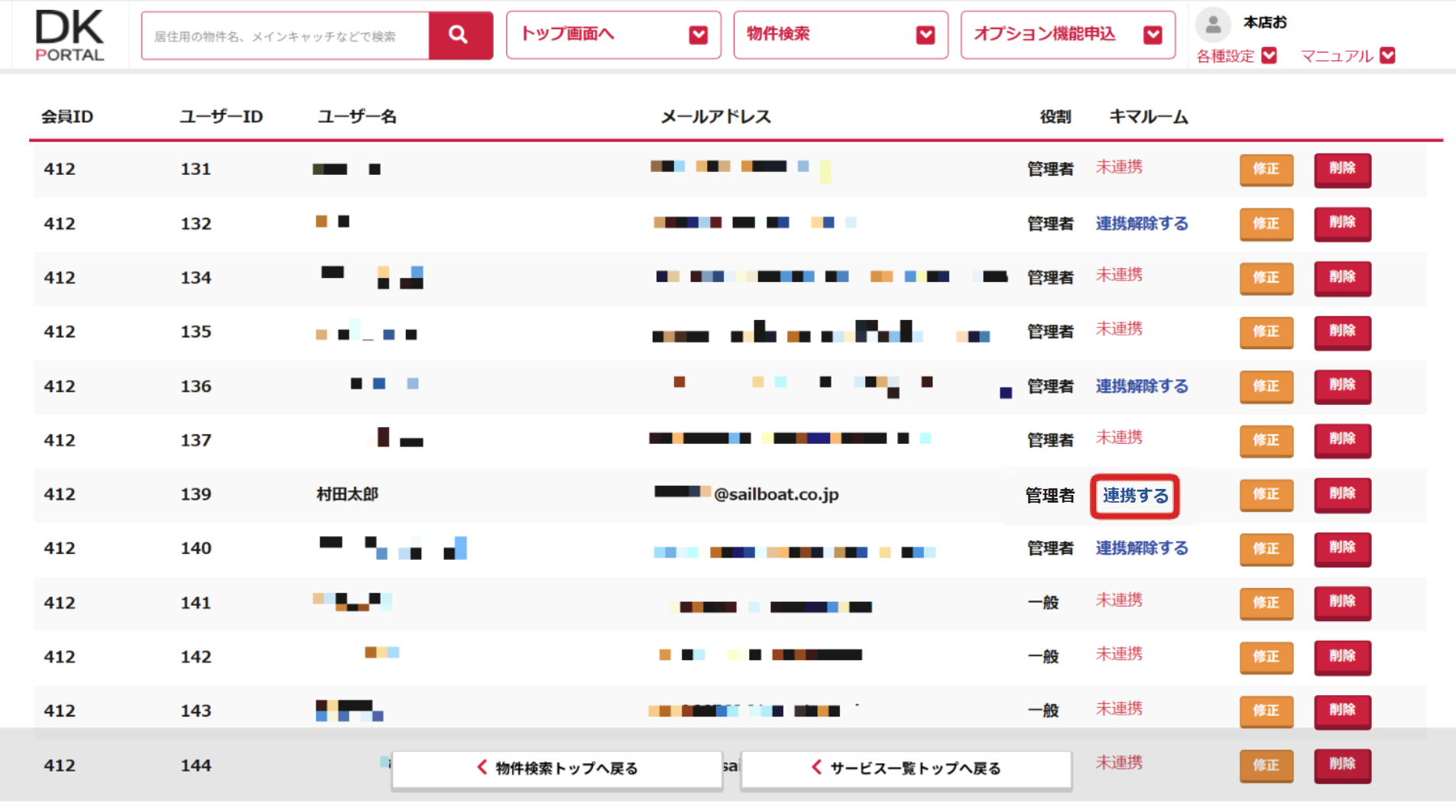Viewport: 1456px width, 812px height.
Task: Click the マニュアル red chevron icon
Action: coord(1388,56)
